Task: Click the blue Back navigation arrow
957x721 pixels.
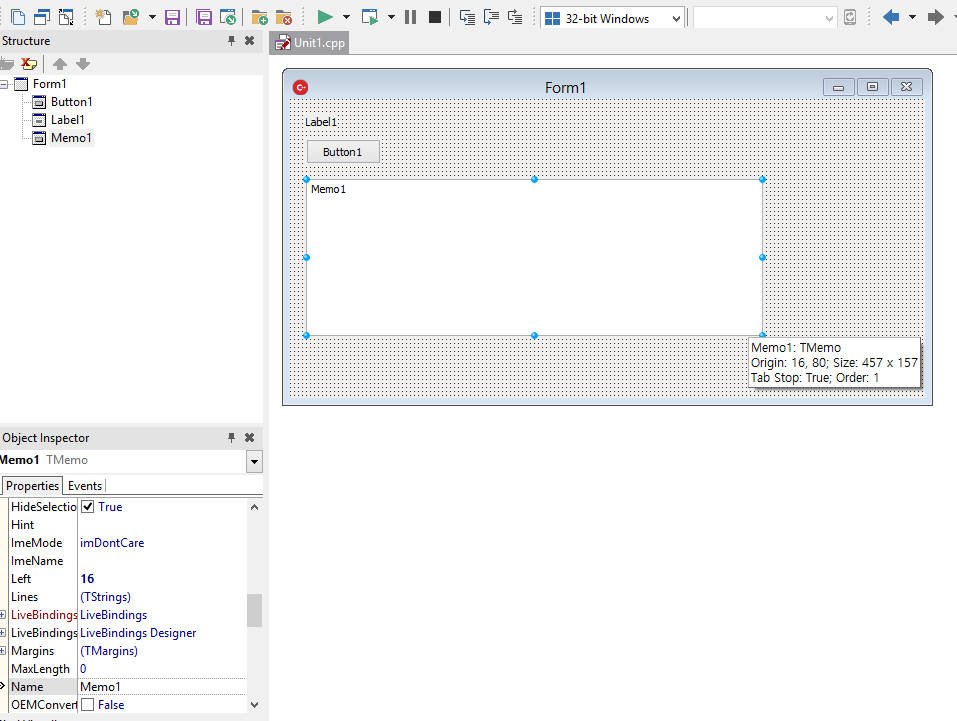Action: click(890, 17)
